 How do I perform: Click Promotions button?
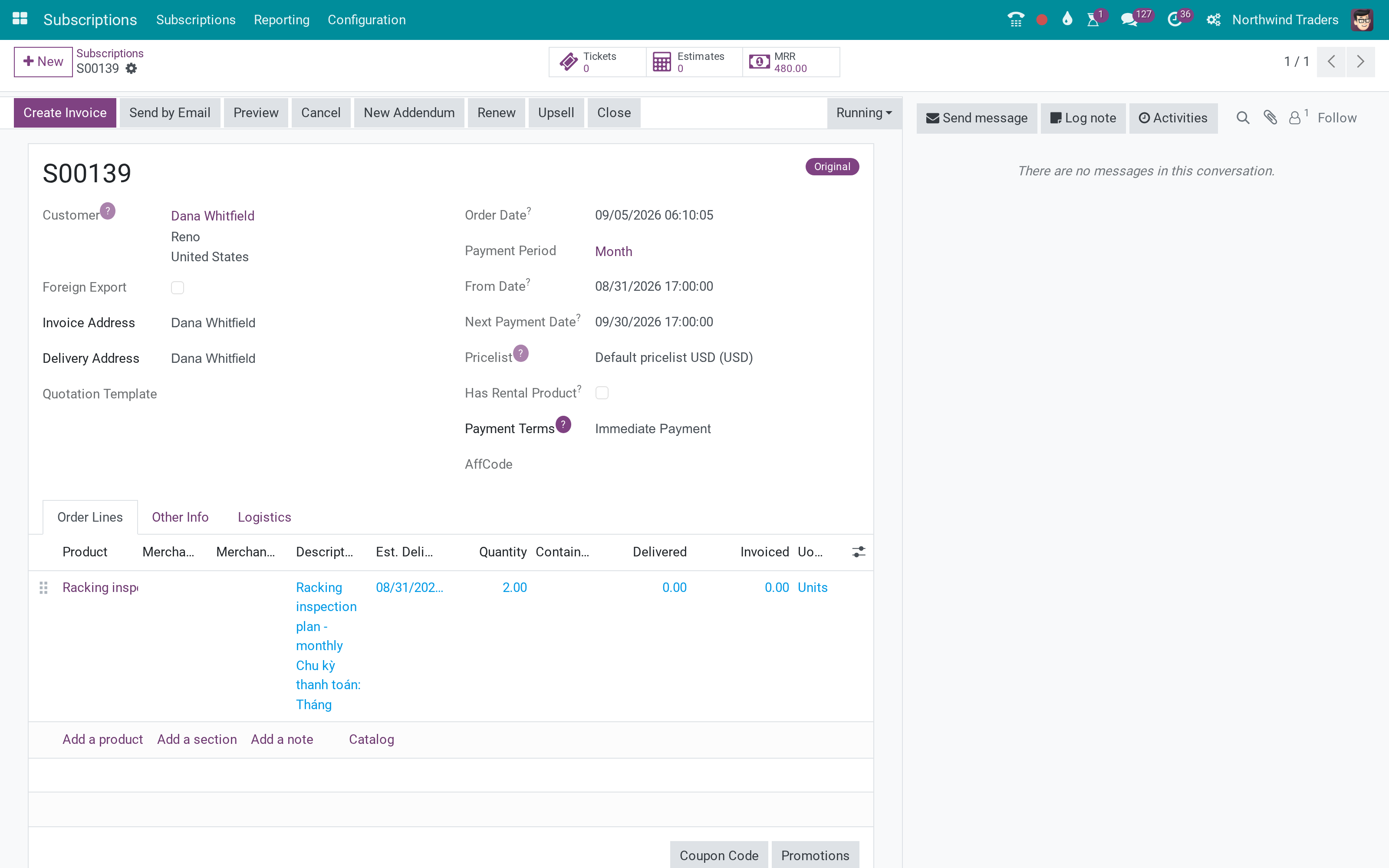815,855
